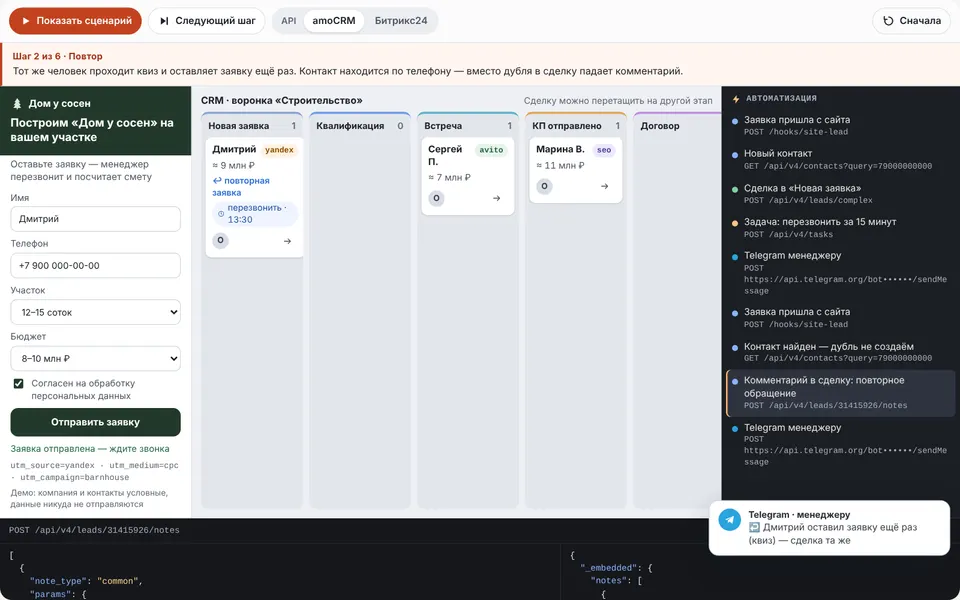960x600 pixels.
Task: Move Дмитрий card to next stage arrow
Action: click(x=287, y=241)
